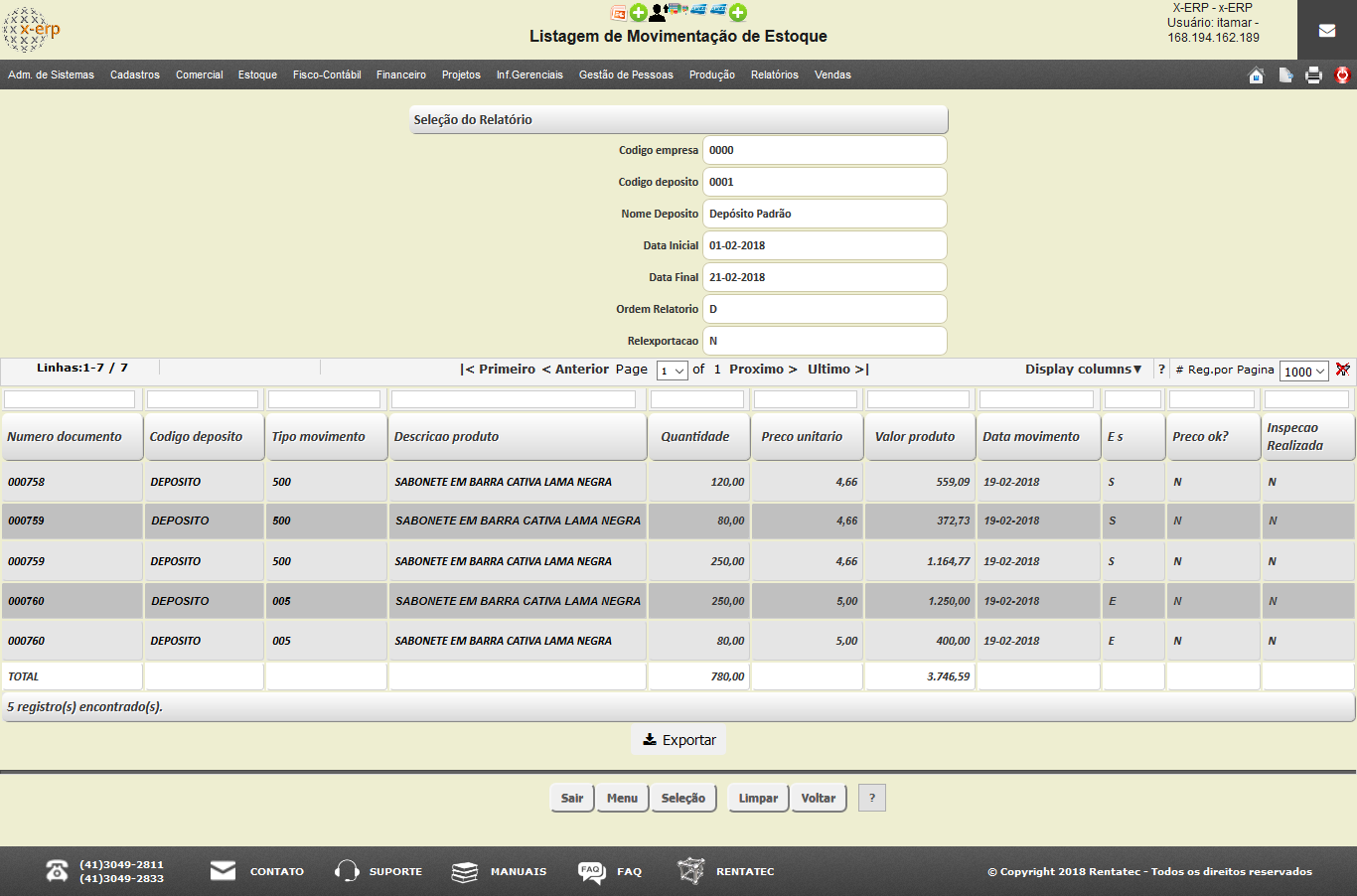Click the Limpar button
The width and height of the screenshot is (1357, 896).
pos(758,798)
